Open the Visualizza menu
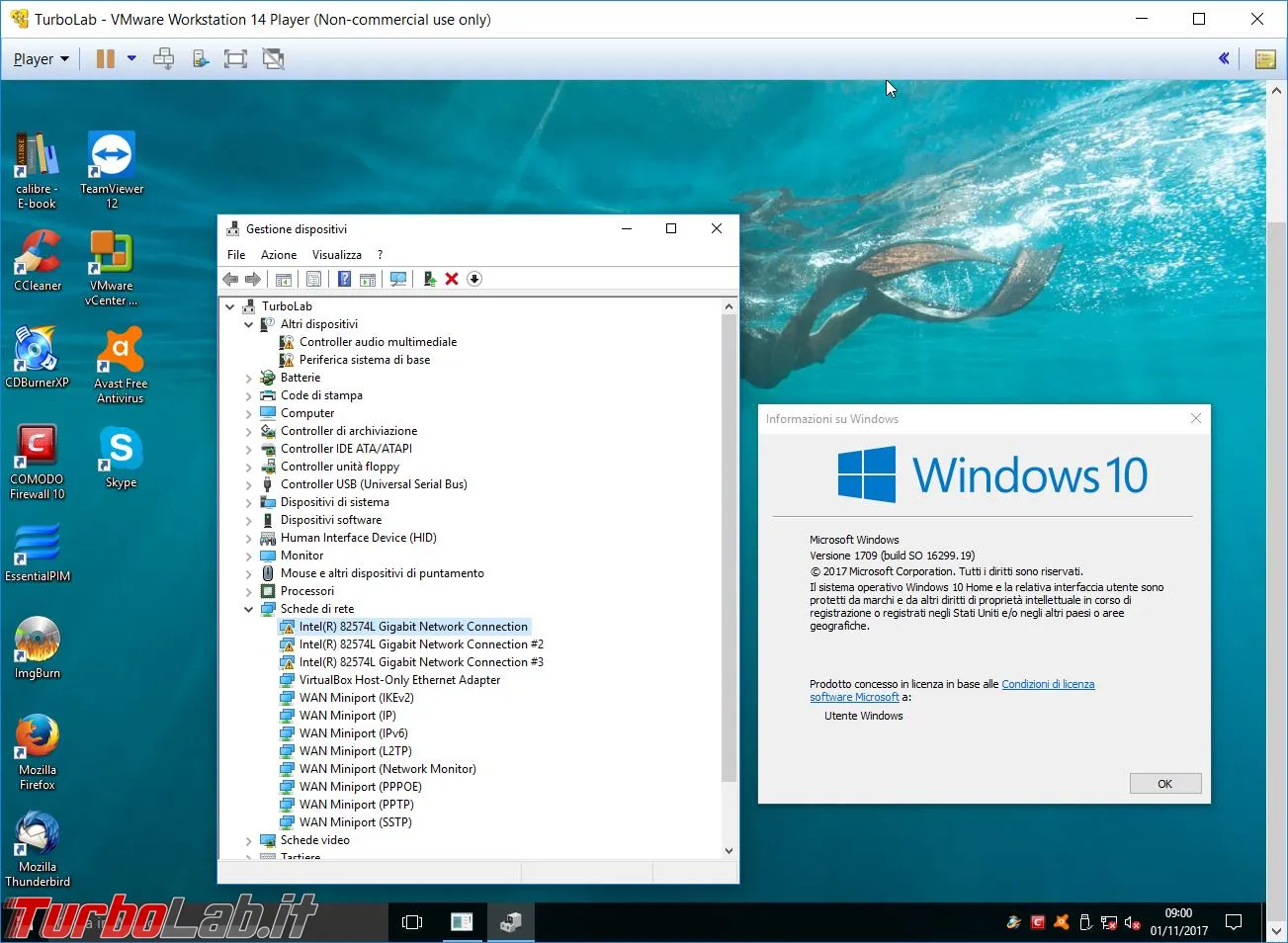Screen dimensions: 1288x943 coord(337,255)
